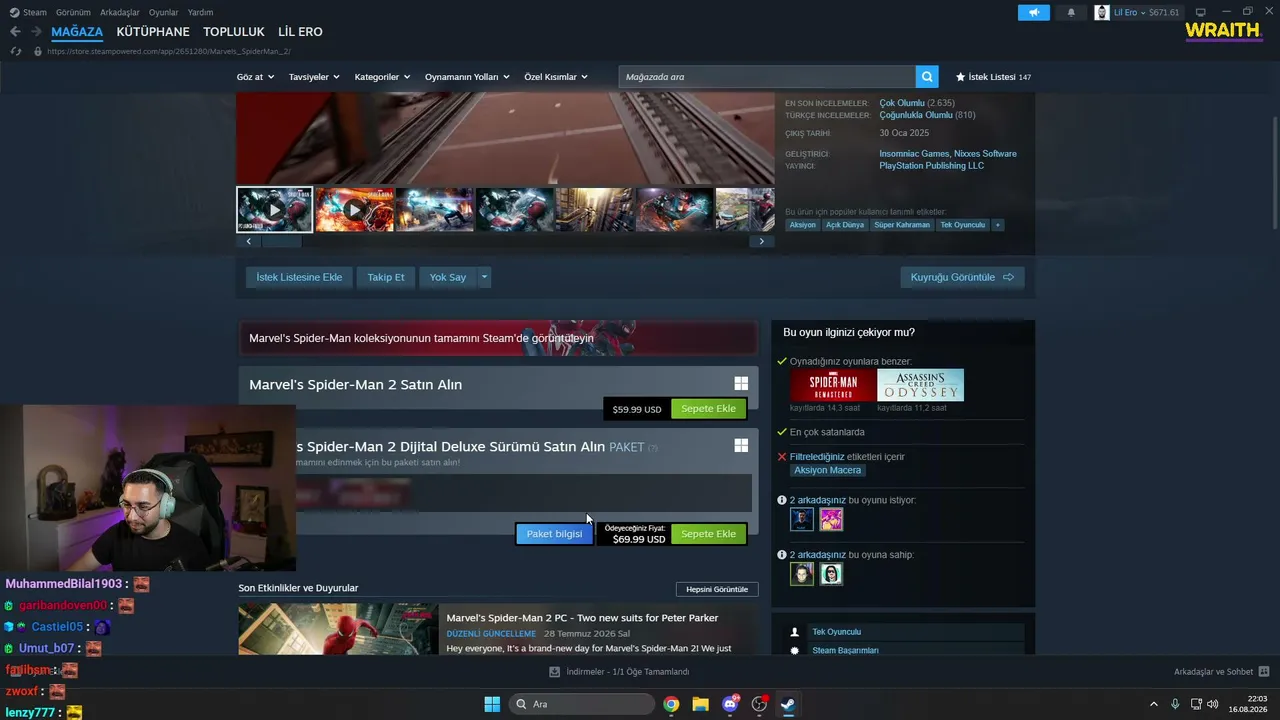This screenshot has width=1280, height=720.
Task: Expand Özel Kısımlar dropdown
Action: [556, 77]
